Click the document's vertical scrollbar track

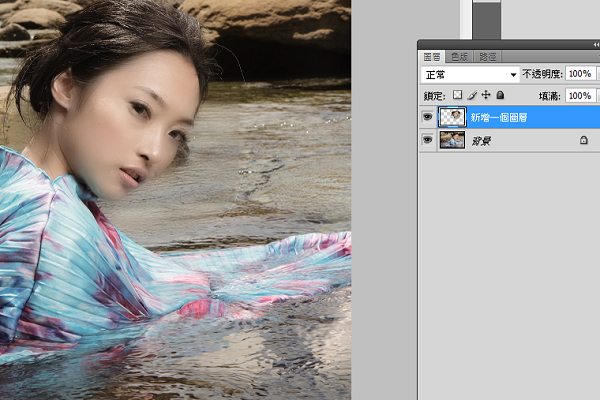pyautogui.click(x=466, y=19)
